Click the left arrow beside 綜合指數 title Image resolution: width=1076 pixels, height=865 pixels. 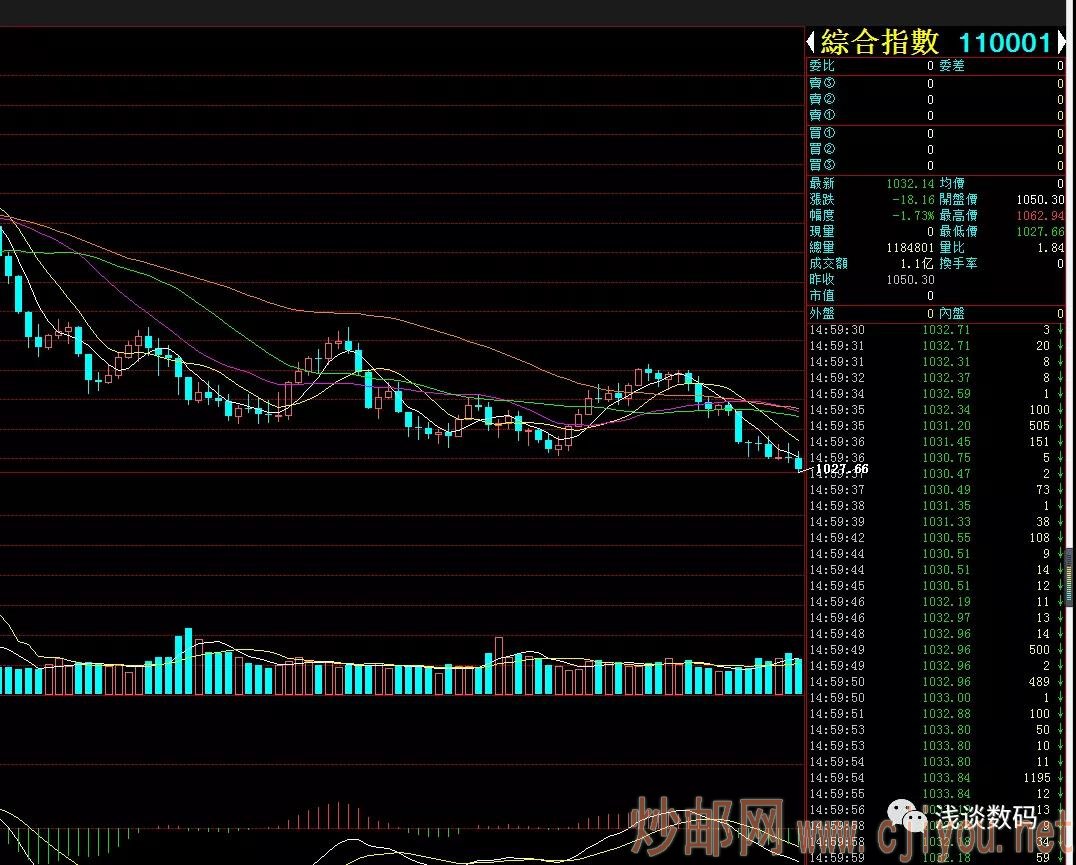point(812,42)
